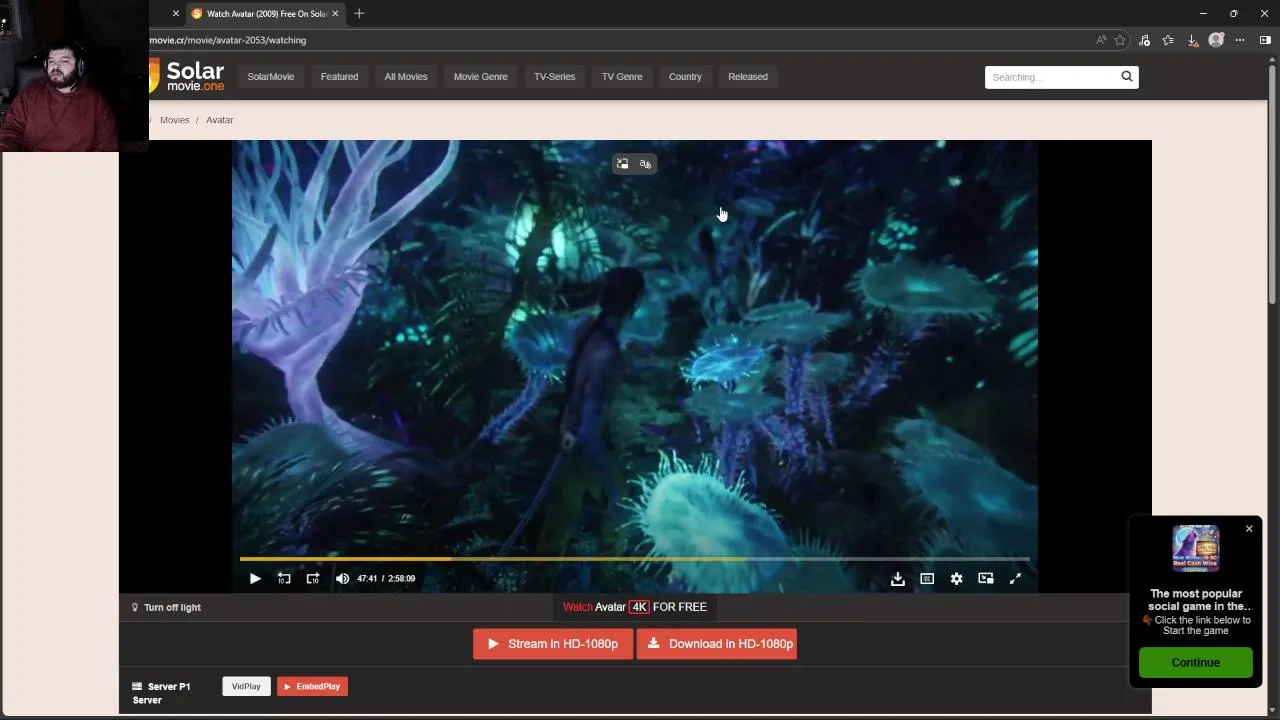Click the Watch Avatar 4K FOR FREE link
This screenshot has height=720, width=1280.
pos(635,607)
